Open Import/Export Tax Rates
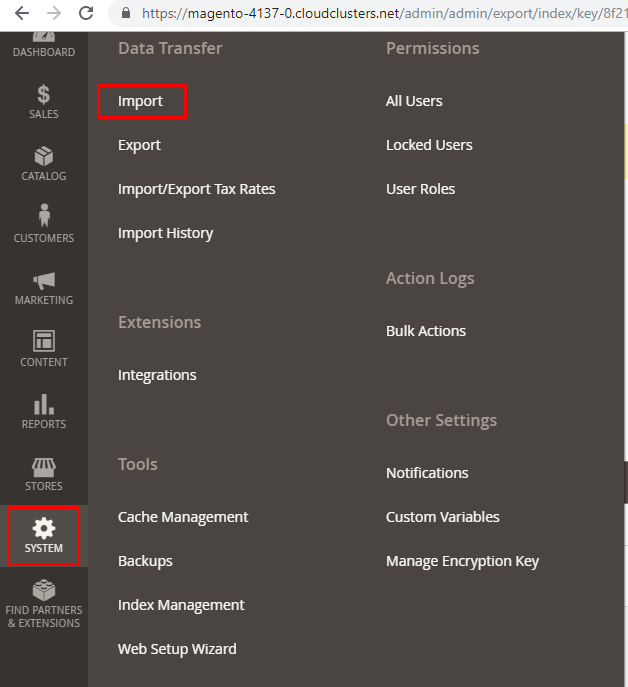The width and height of the screenshot is (628, 687). (x=196, y=189)
